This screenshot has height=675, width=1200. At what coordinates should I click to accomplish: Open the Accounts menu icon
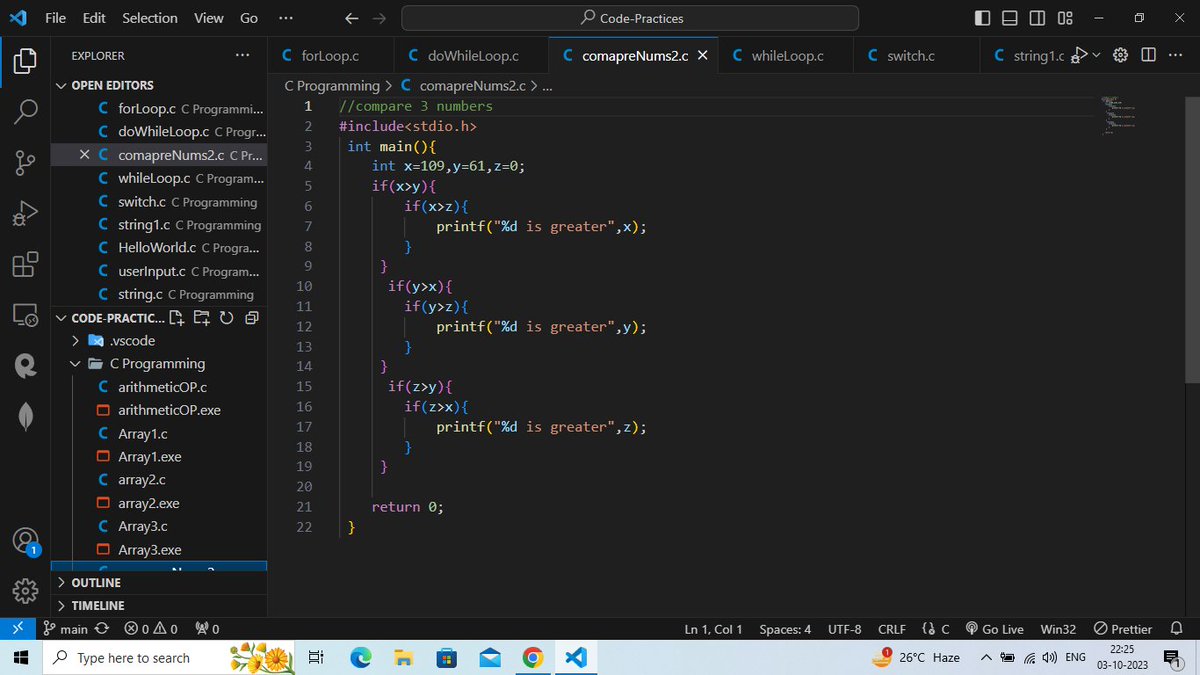click(25, 541)
